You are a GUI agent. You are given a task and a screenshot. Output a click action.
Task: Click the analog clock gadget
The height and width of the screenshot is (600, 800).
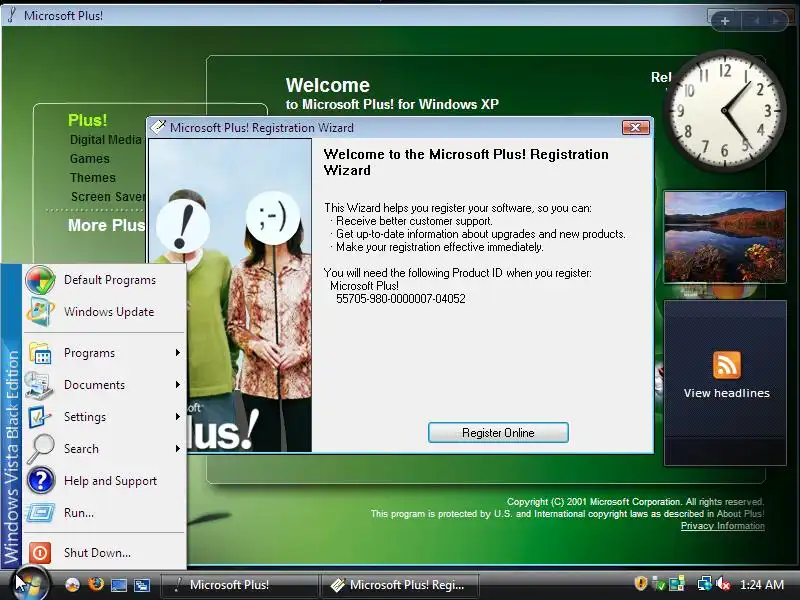coord(724,111)
